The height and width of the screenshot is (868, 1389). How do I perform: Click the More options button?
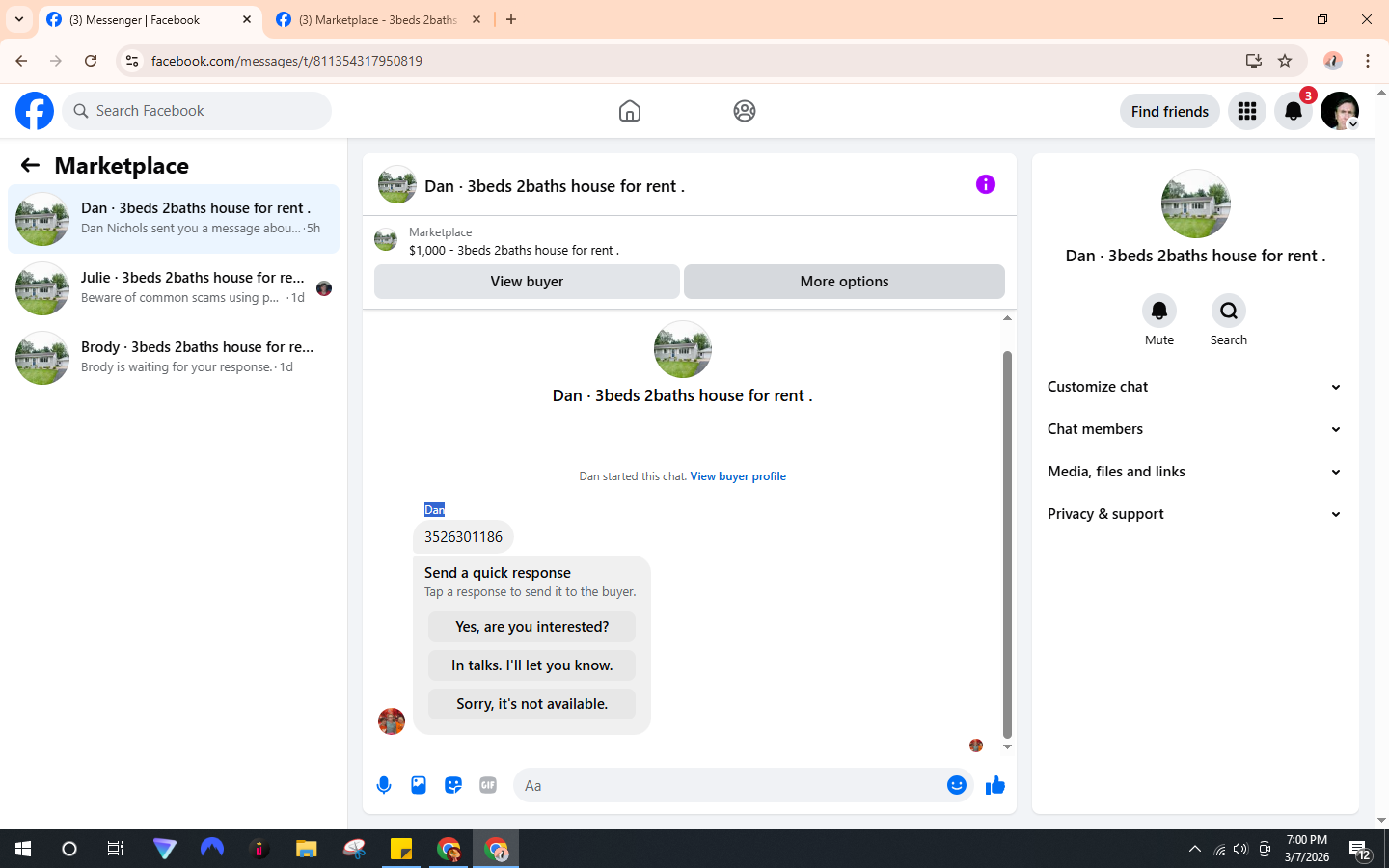(x=844, y=282)
